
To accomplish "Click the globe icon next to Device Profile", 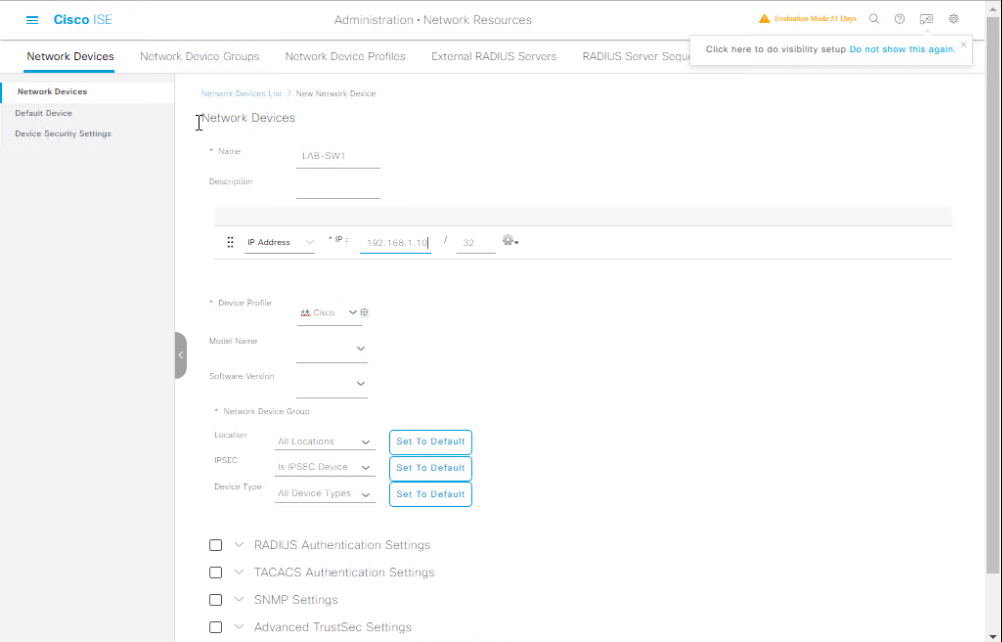I will click(x=364, y=312).
